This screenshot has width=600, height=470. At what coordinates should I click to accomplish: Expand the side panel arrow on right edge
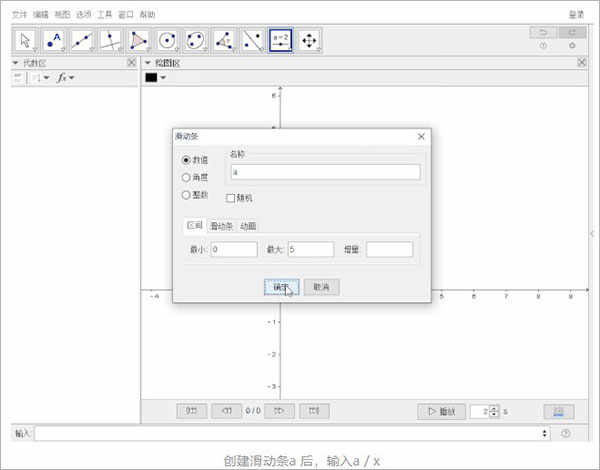click(592, 233)
